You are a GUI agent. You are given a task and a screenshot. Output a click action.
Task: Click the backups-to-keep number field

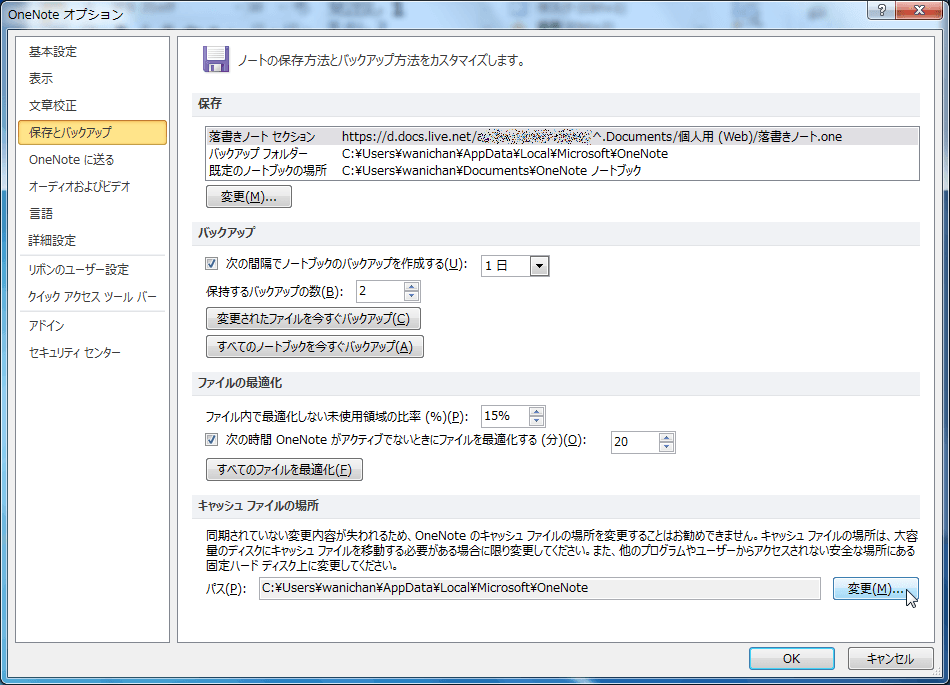click(380, 291)
